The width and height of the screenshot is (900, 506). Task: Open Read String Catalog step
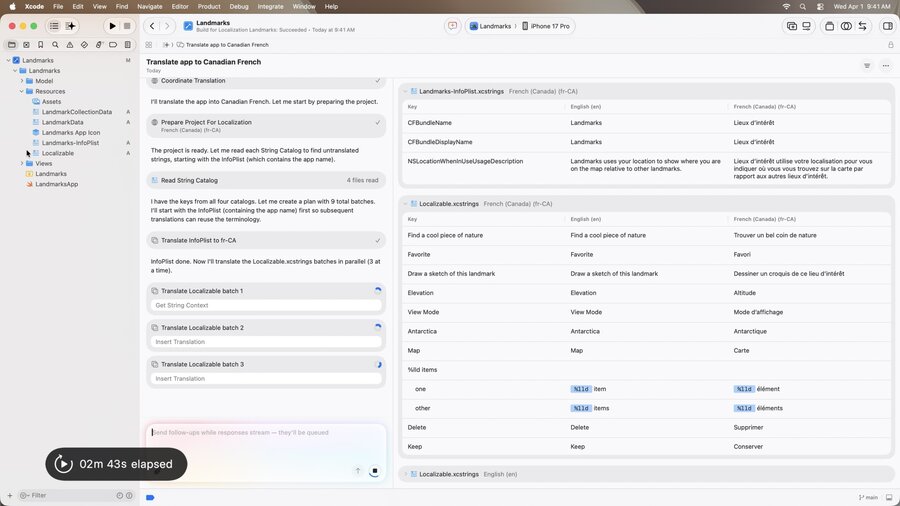tap(266, 180)
